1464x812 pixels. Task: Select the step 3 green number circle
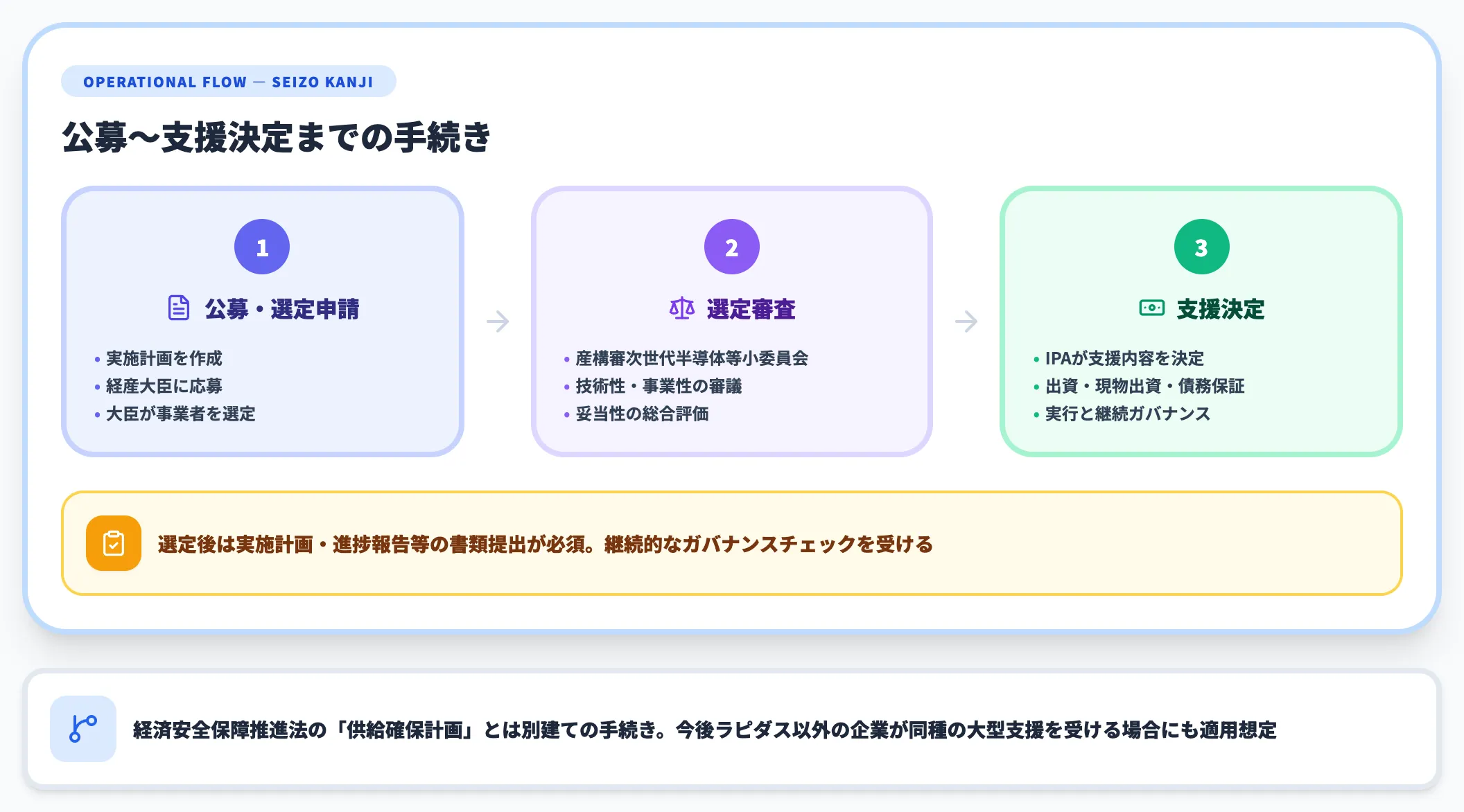(1202, 247)
